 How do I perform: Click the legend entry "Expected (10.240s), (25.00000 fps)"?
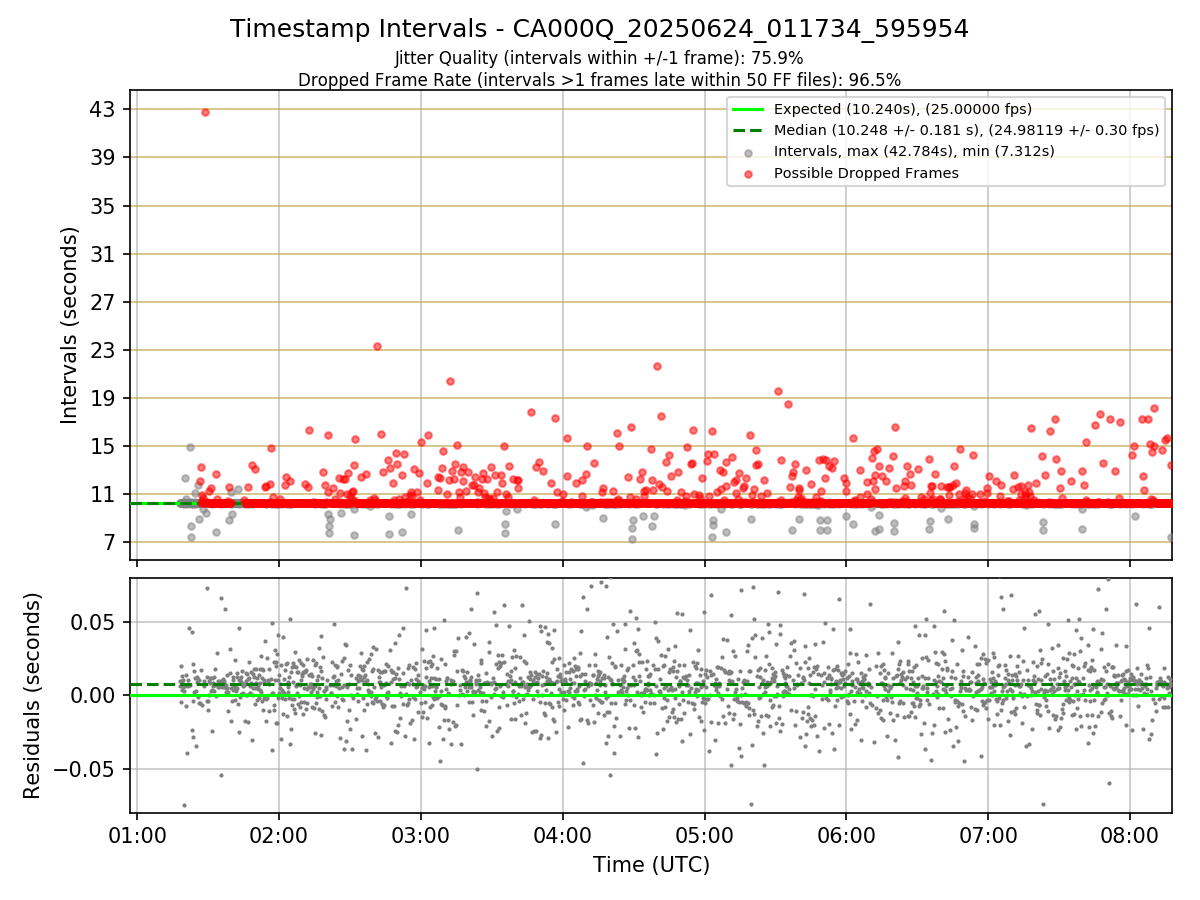coord(903,109)
